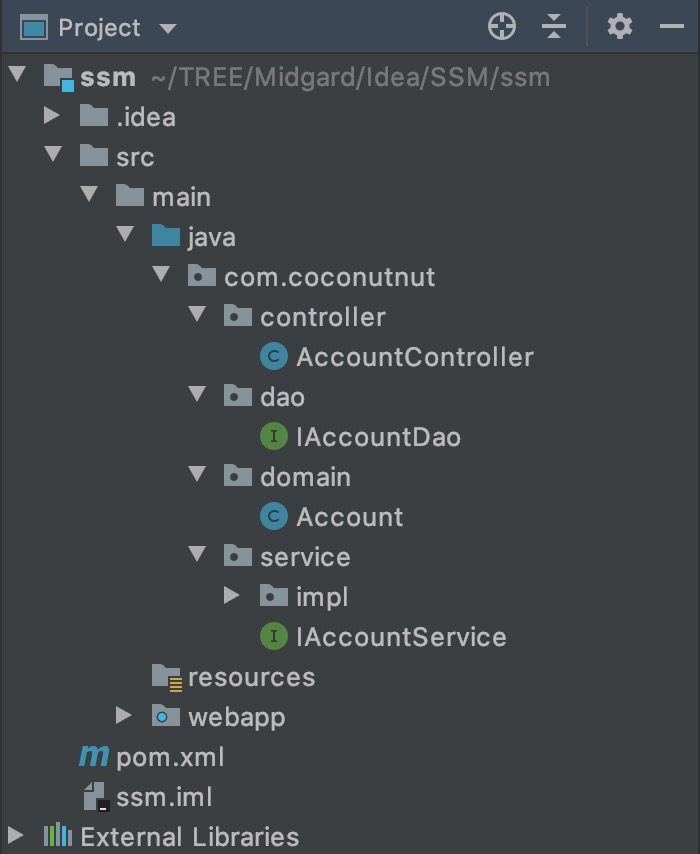The image size is (700, 854).
Task: Click the Collapse All icon in header
Action: tap(554, 27)
